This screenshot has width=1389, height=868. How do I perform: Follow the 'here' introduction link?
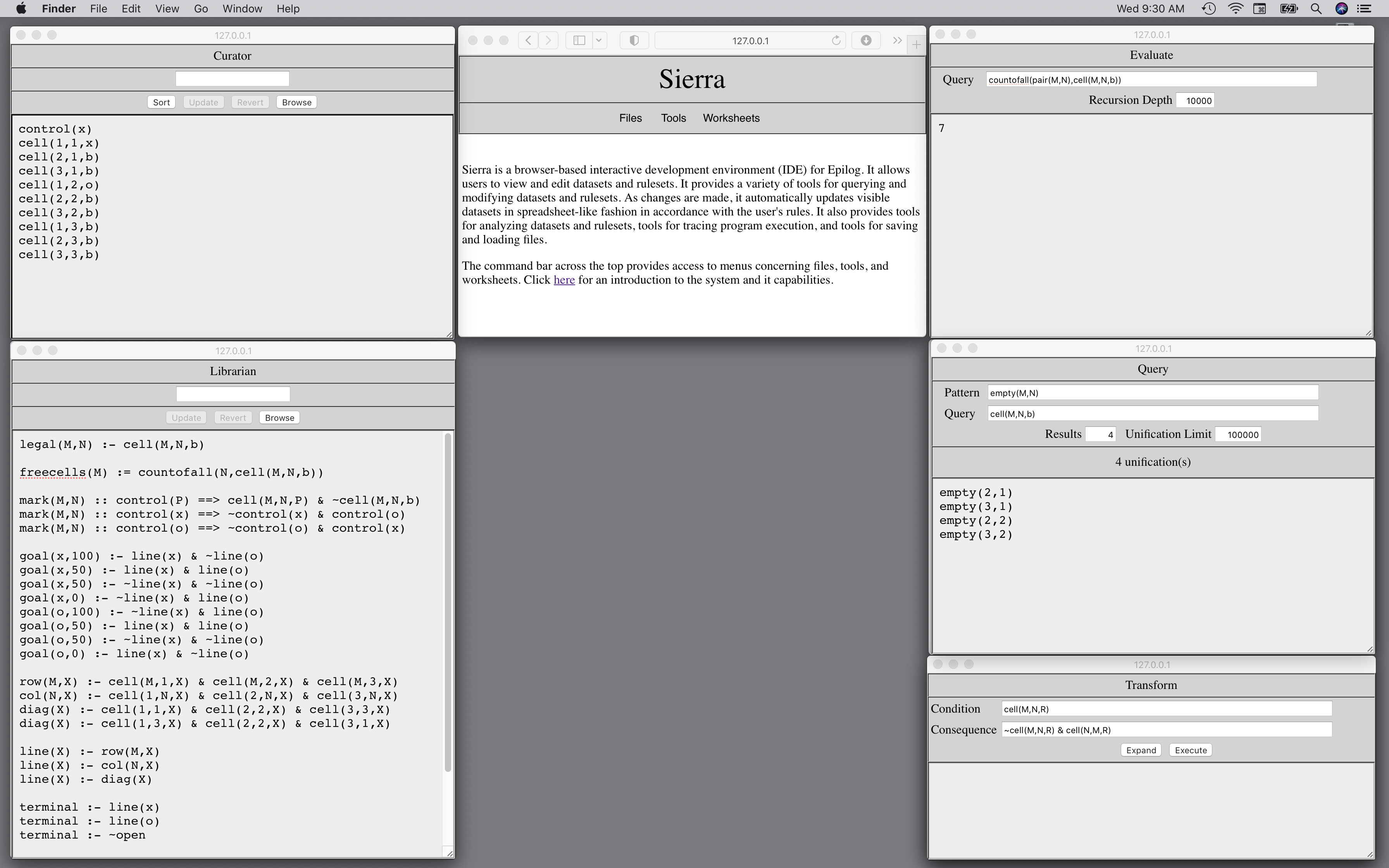coord(564,280)
